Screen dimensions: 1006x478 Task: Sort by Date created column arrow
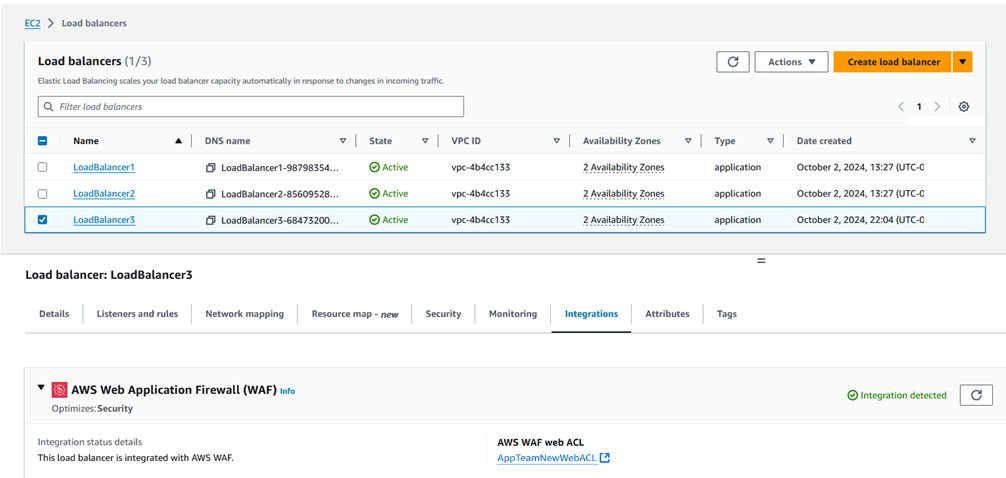point(972,141)
